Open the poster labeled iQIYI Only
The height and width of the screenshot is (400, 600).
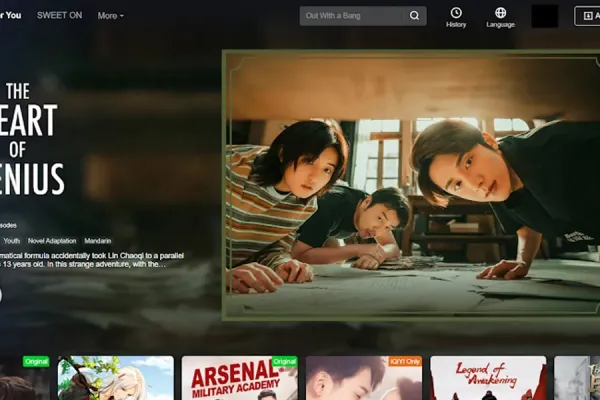(x=364, y=378)
